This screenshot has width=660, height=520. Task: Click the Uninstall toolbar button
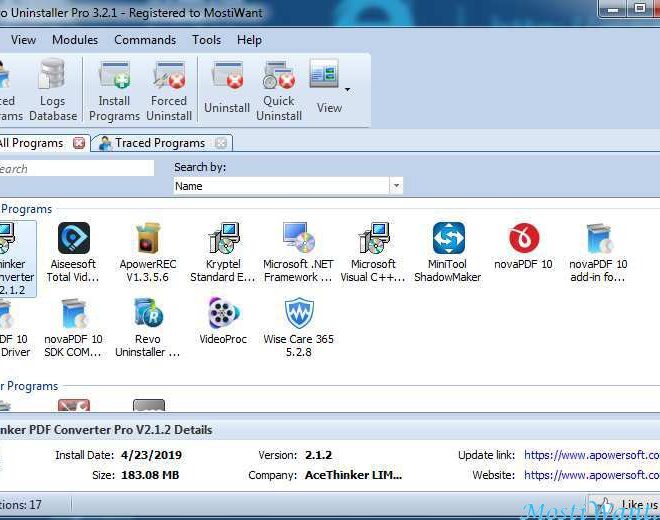tap(227, 88)
